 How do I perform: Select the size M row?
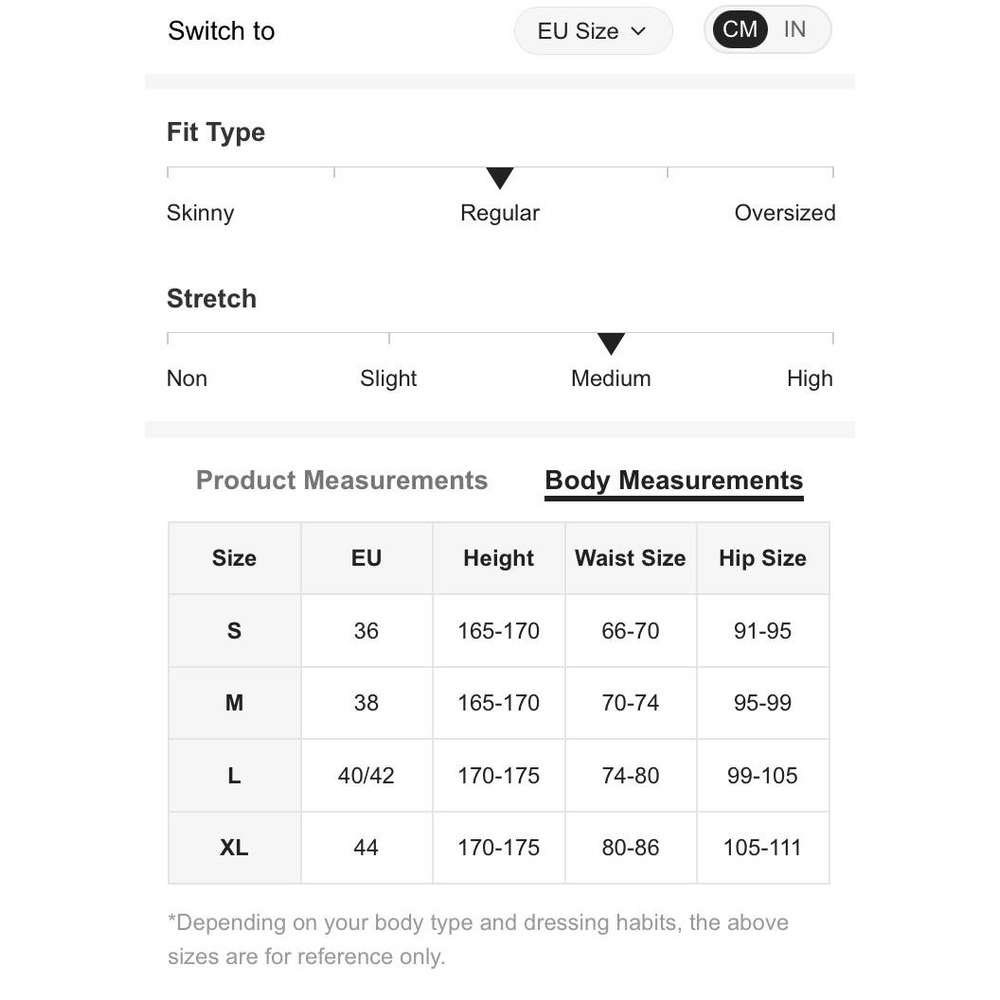(234, 703)
